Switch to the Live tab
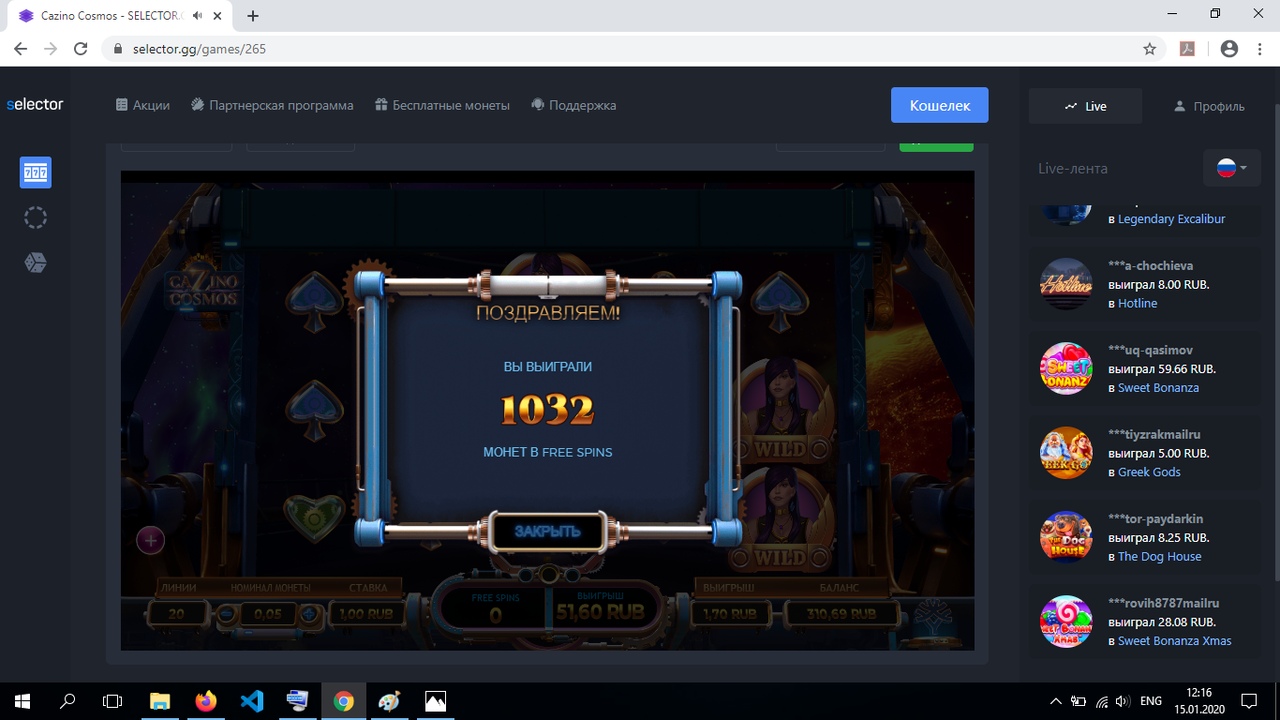The width and height of the screenshot is (1280, 720). (1085, 106)
